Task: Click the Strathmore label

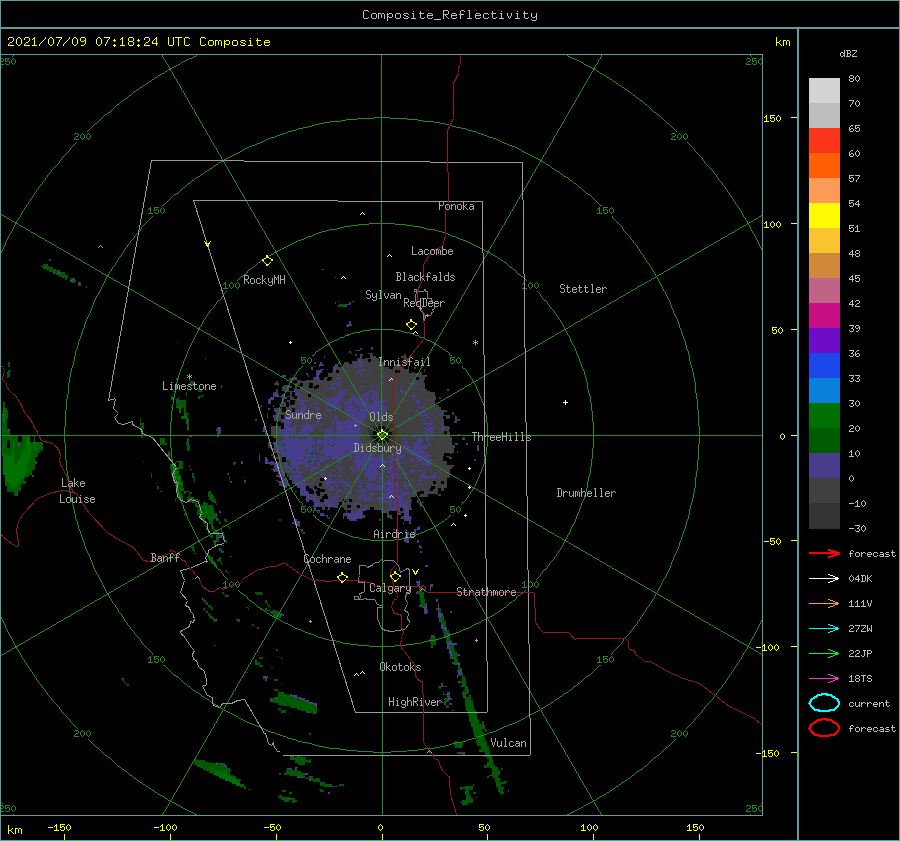Action: tap(486, 592)
